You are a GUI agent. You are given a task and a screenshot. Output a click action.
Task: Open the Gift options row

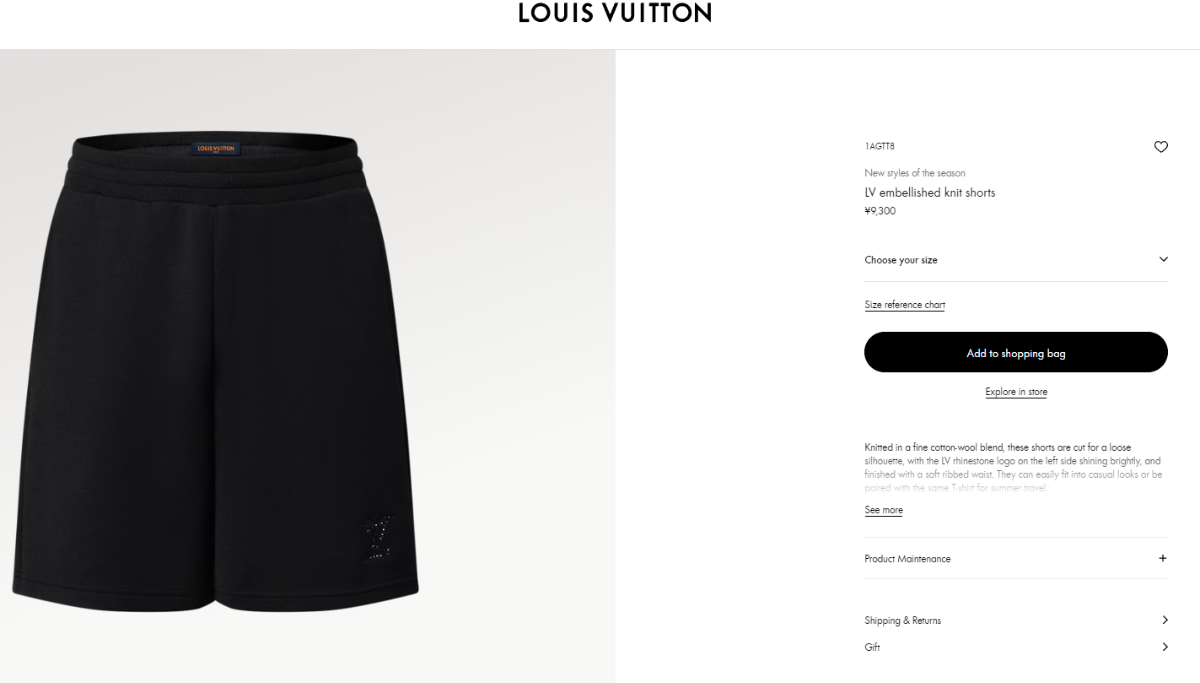1016,647
